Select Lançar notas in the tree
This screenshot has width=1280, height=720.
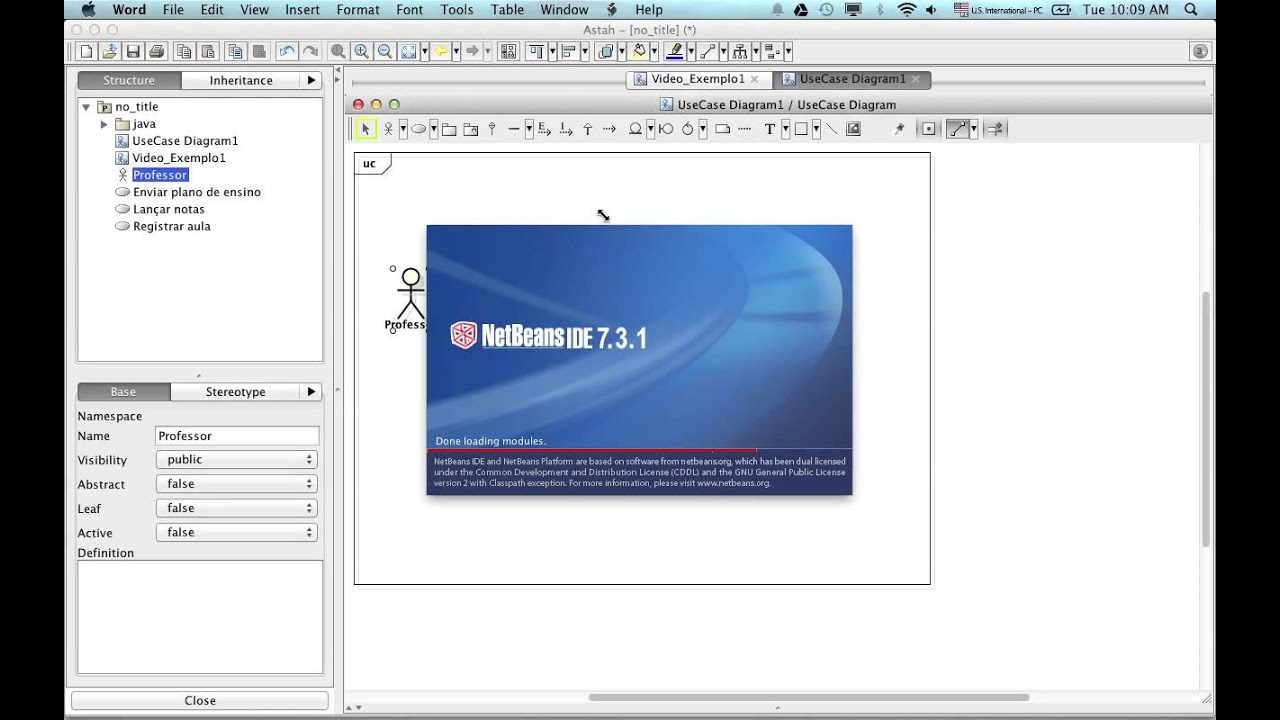[x=168, y=209]
